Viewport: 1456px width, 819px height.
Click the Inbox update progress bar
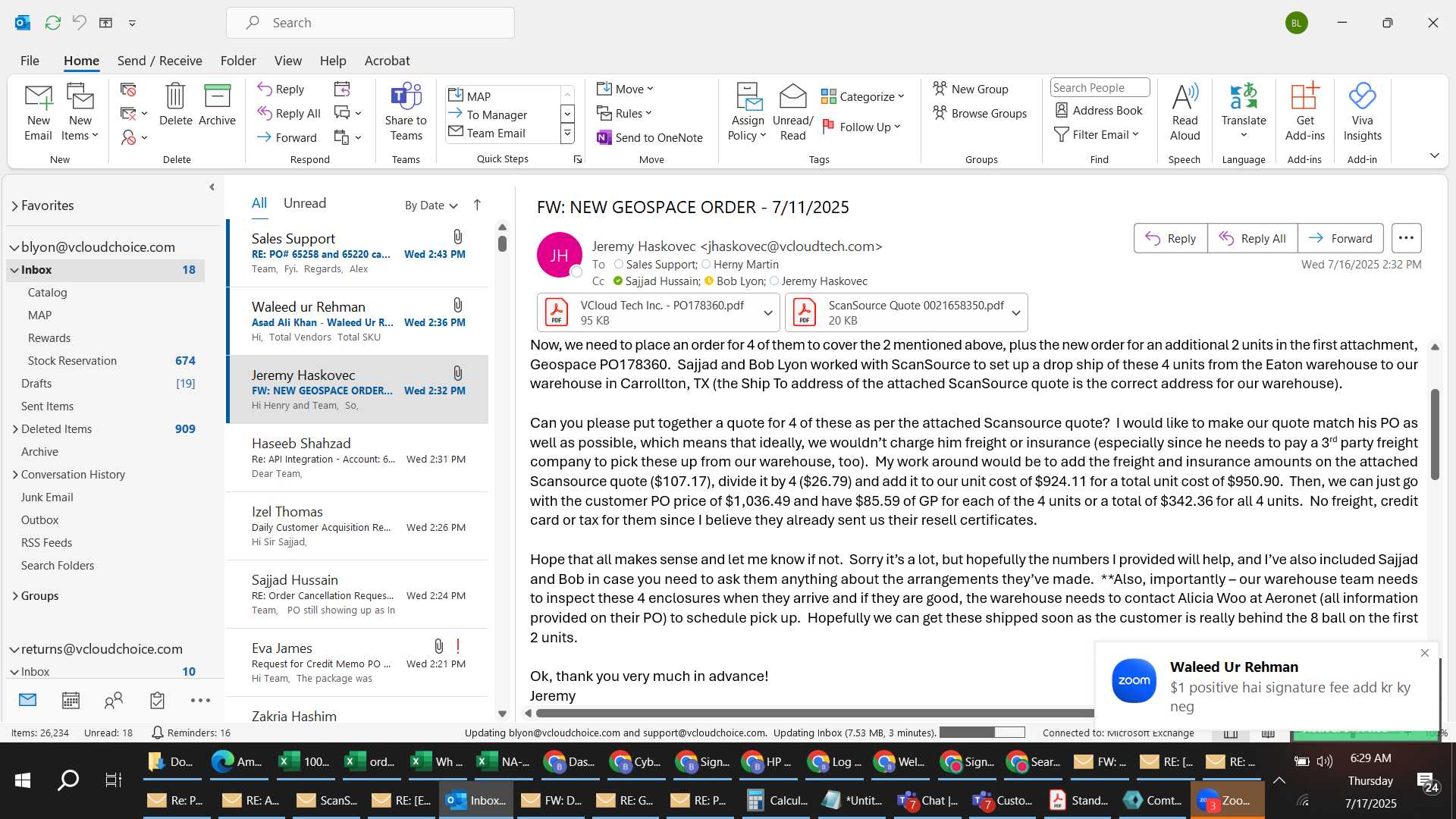point(982,733)
